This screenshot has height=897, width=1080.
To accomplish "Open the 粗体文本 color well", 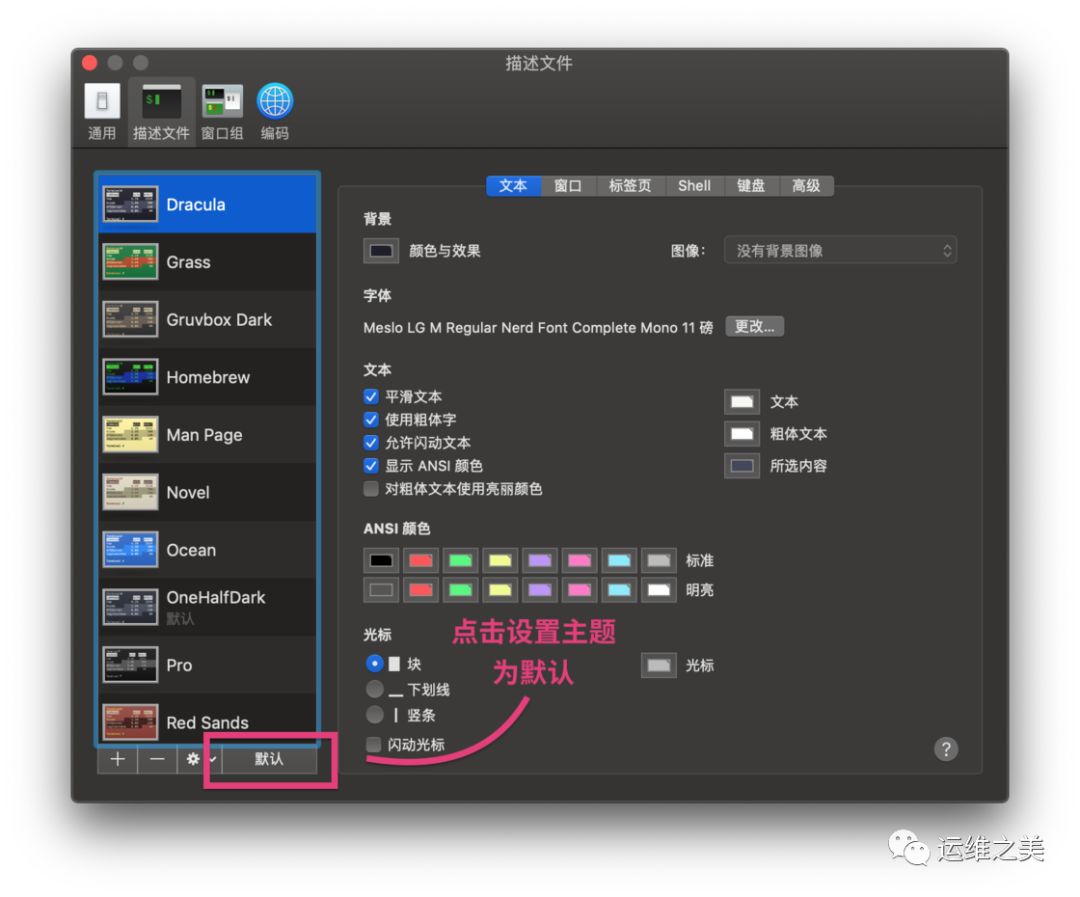I will pyautogui.click(x=742, y=434).
